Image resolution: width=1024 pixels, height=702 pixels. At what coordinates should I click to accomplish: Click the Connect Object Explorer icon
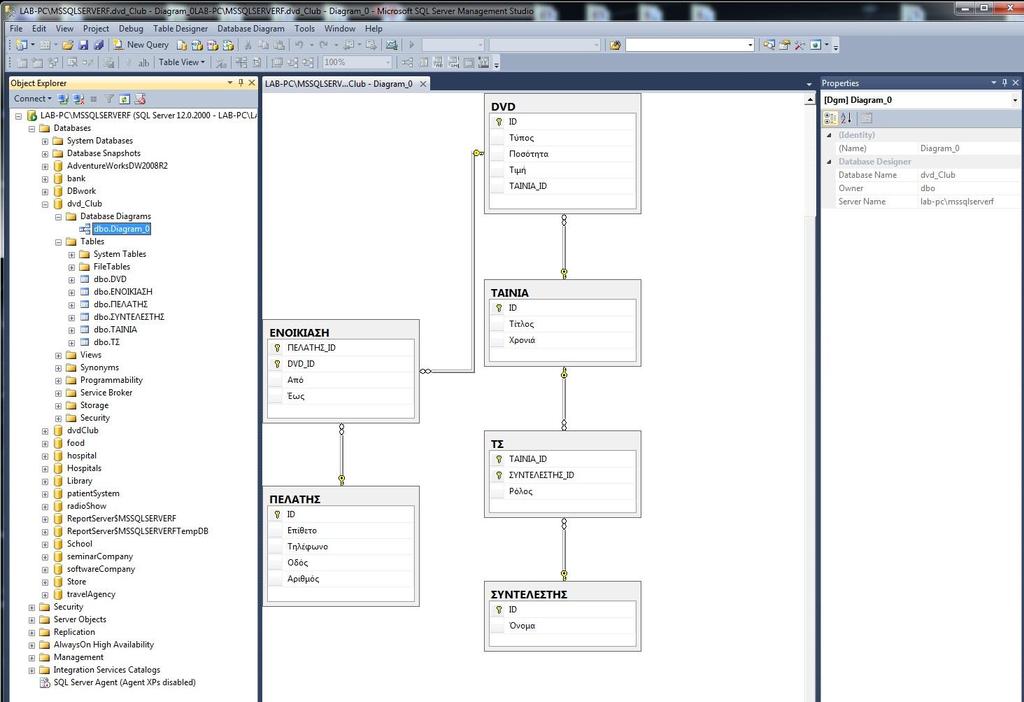(x=63, y=99)
